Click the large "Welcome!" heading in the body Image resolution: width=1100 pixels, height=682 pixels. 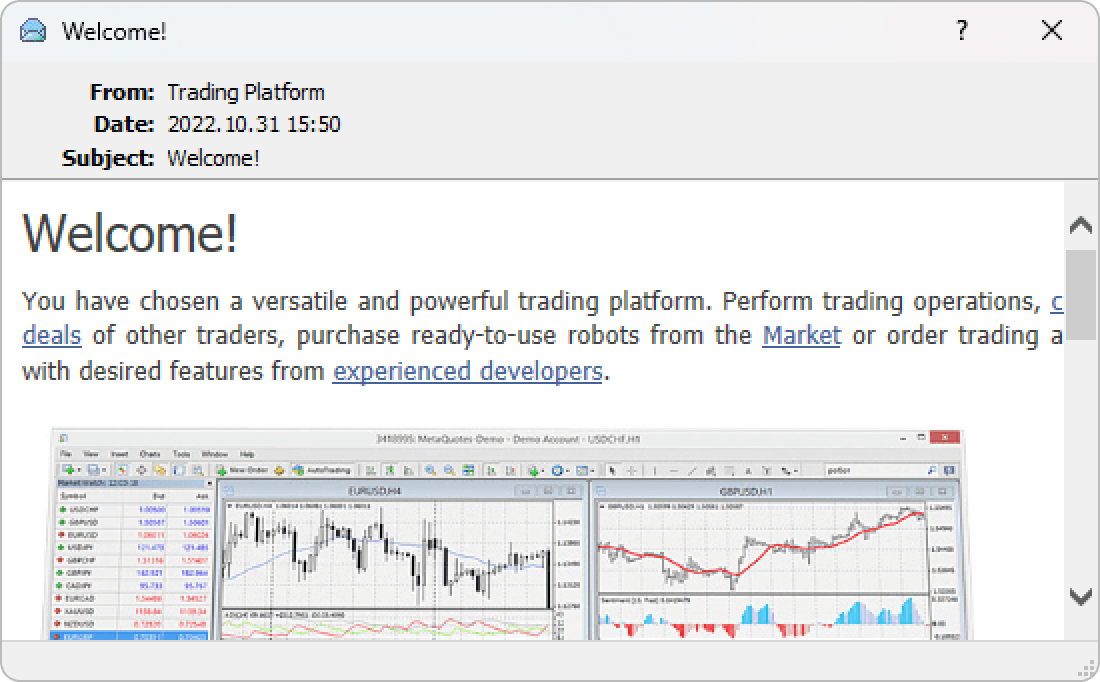pyautogui.click(x=130, y=233)
